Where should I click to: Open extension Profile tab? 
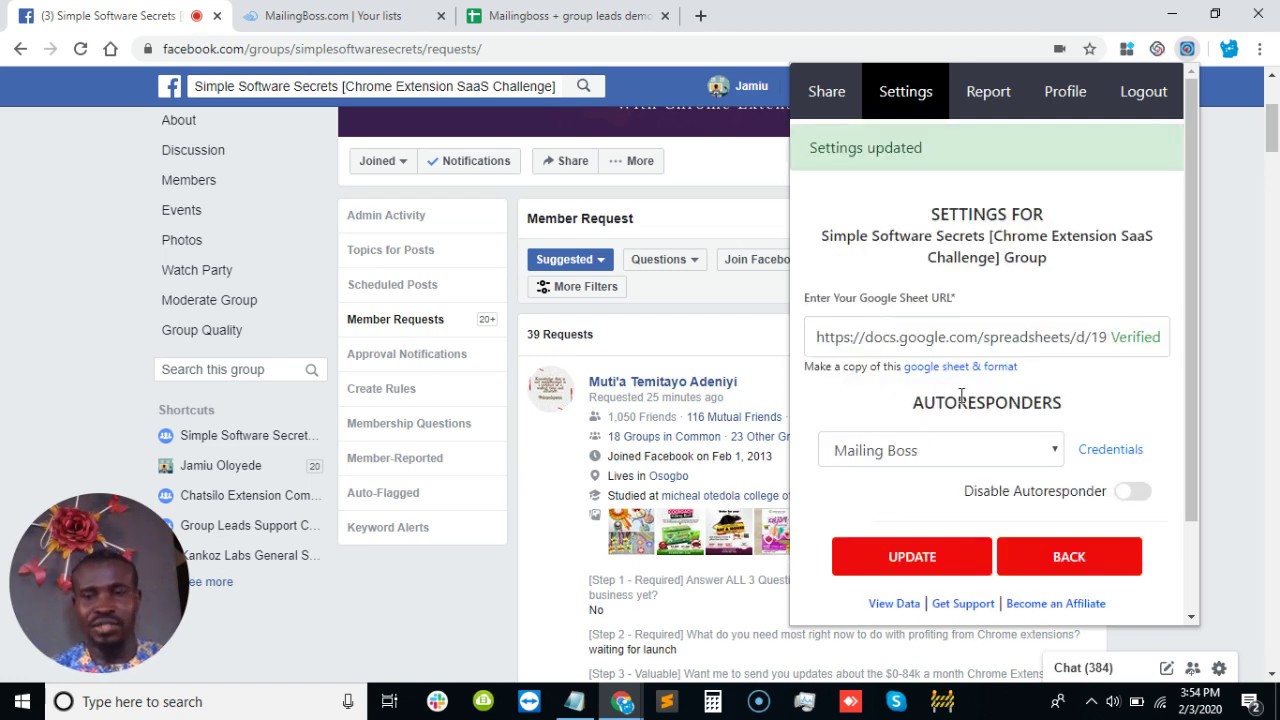1065,91
